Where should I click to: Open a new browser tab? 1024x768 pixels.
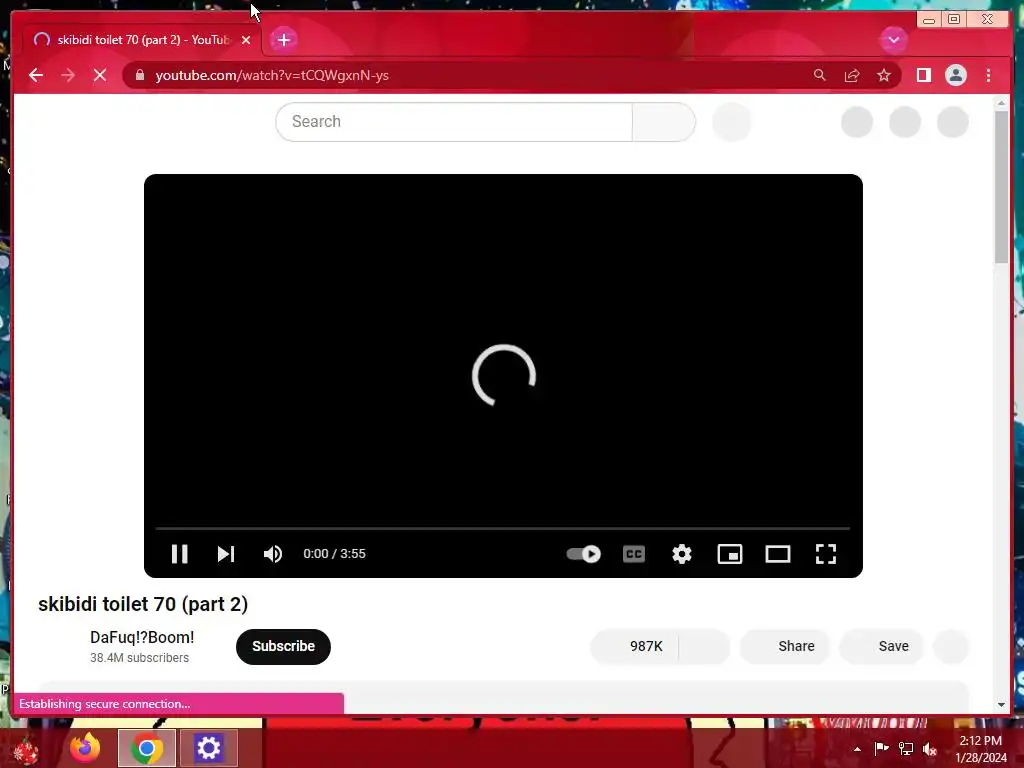click(x=283, y=40)
